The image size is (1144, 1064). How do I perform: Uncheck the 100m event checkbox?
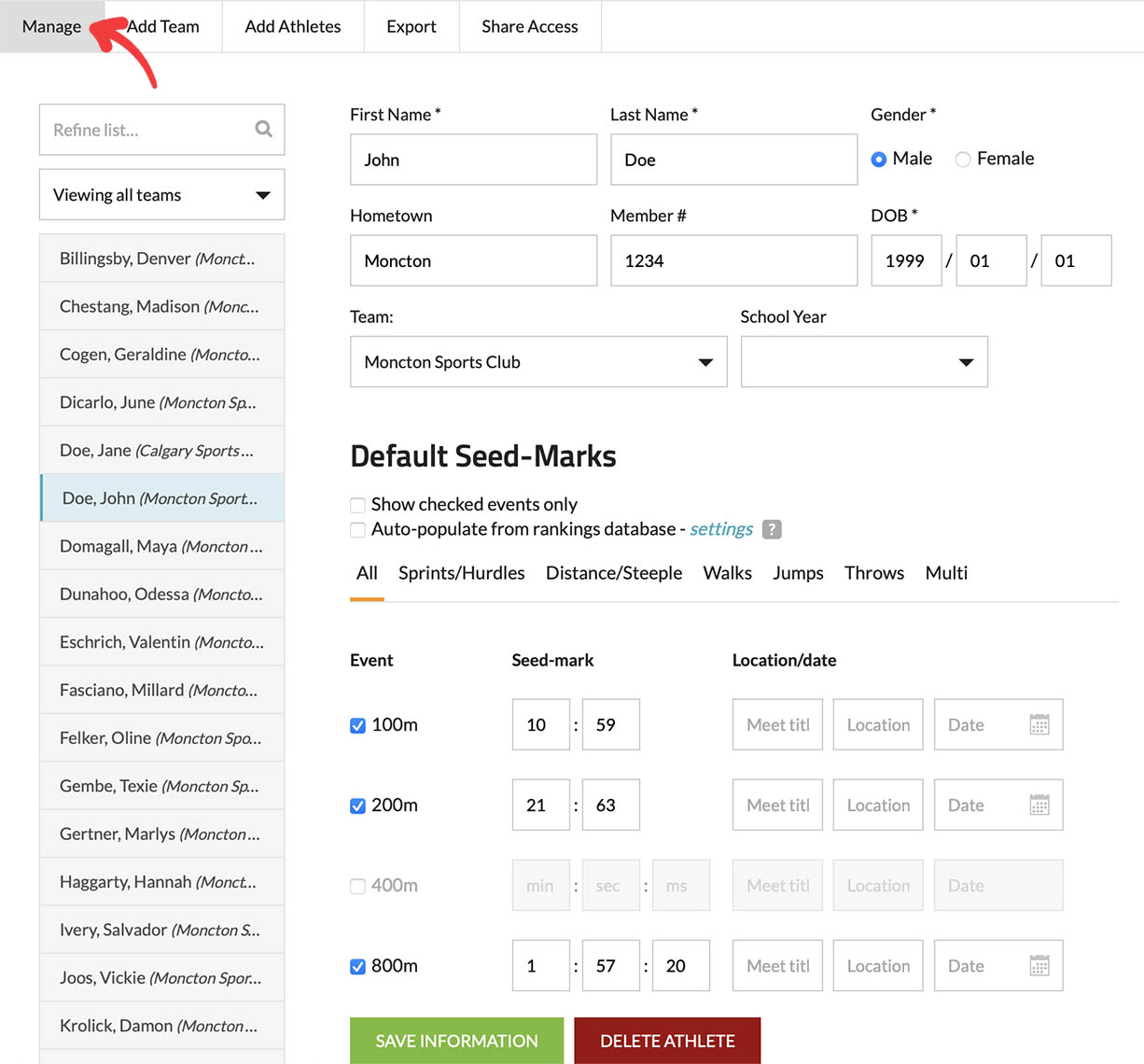pos(357,725)
